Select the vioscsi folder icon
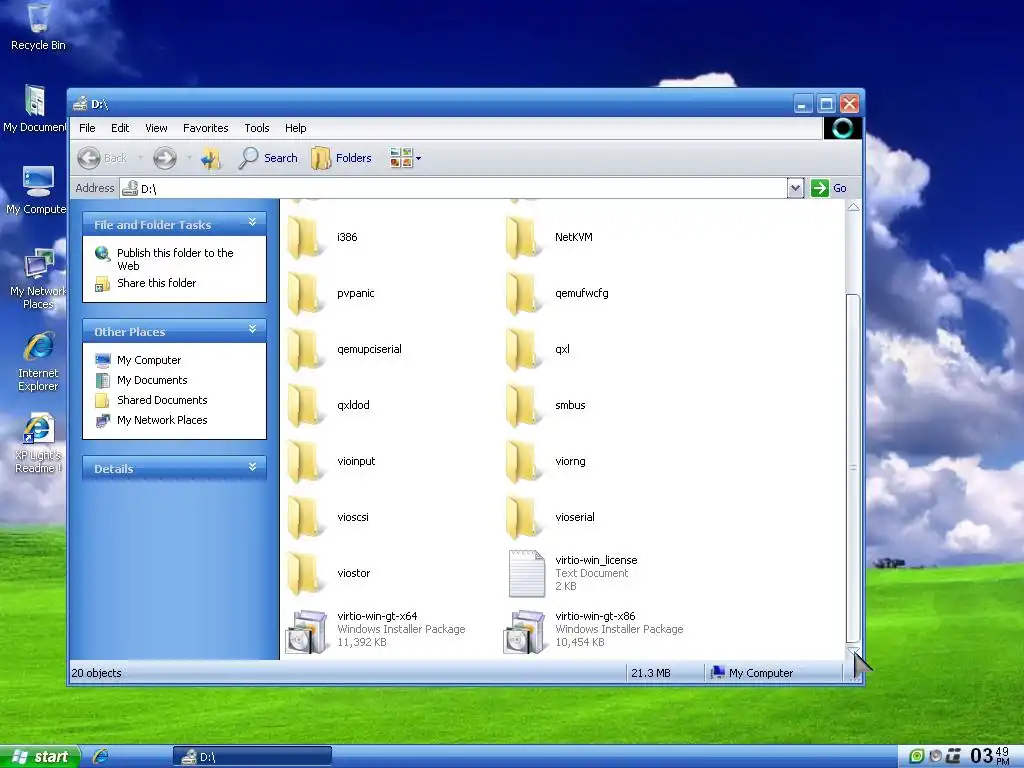This screenshot has height=768, width=1024. coord(306,517)
